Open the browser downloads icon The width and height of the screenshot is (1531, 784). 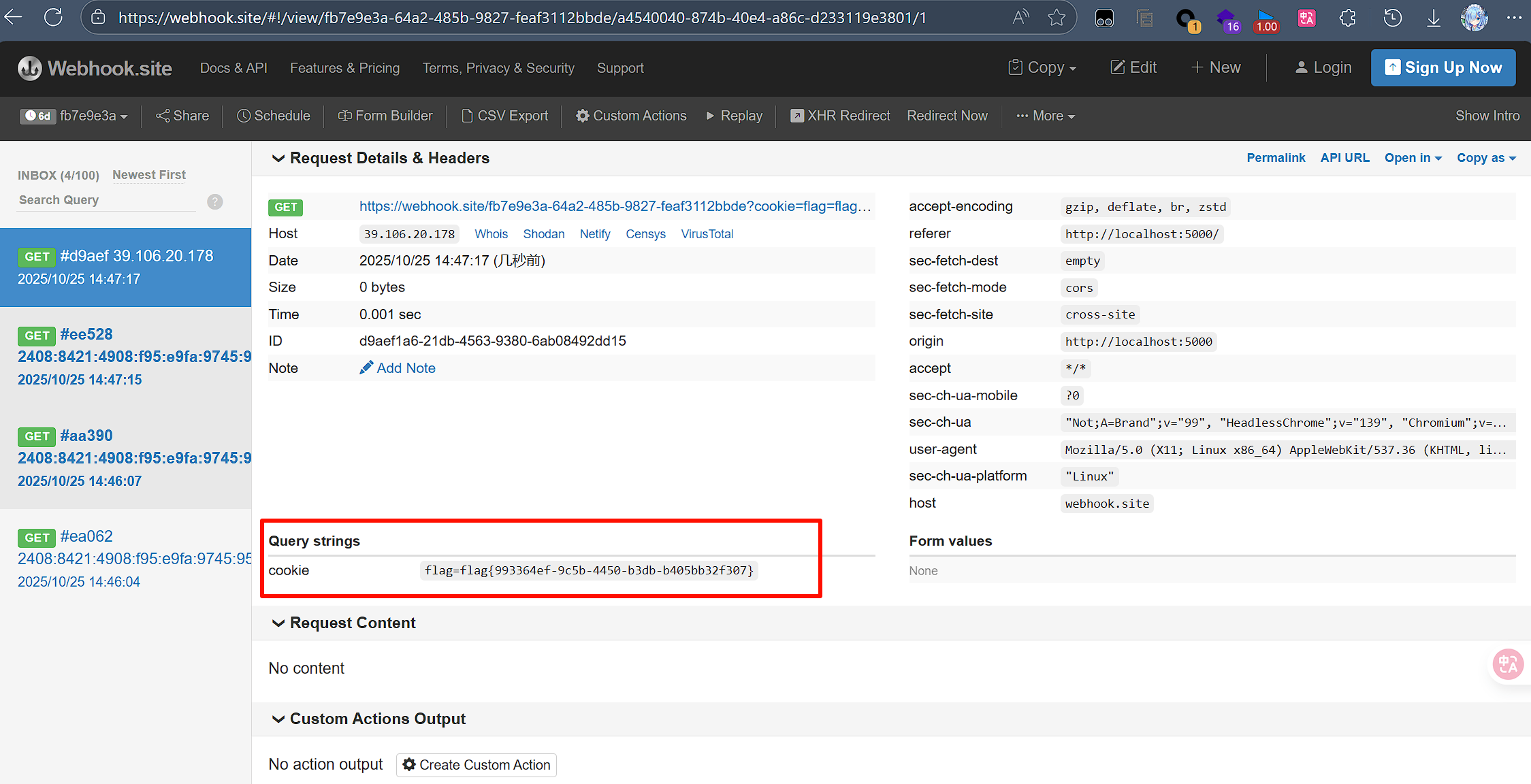pyautogui.click(x=1433, y=18)
